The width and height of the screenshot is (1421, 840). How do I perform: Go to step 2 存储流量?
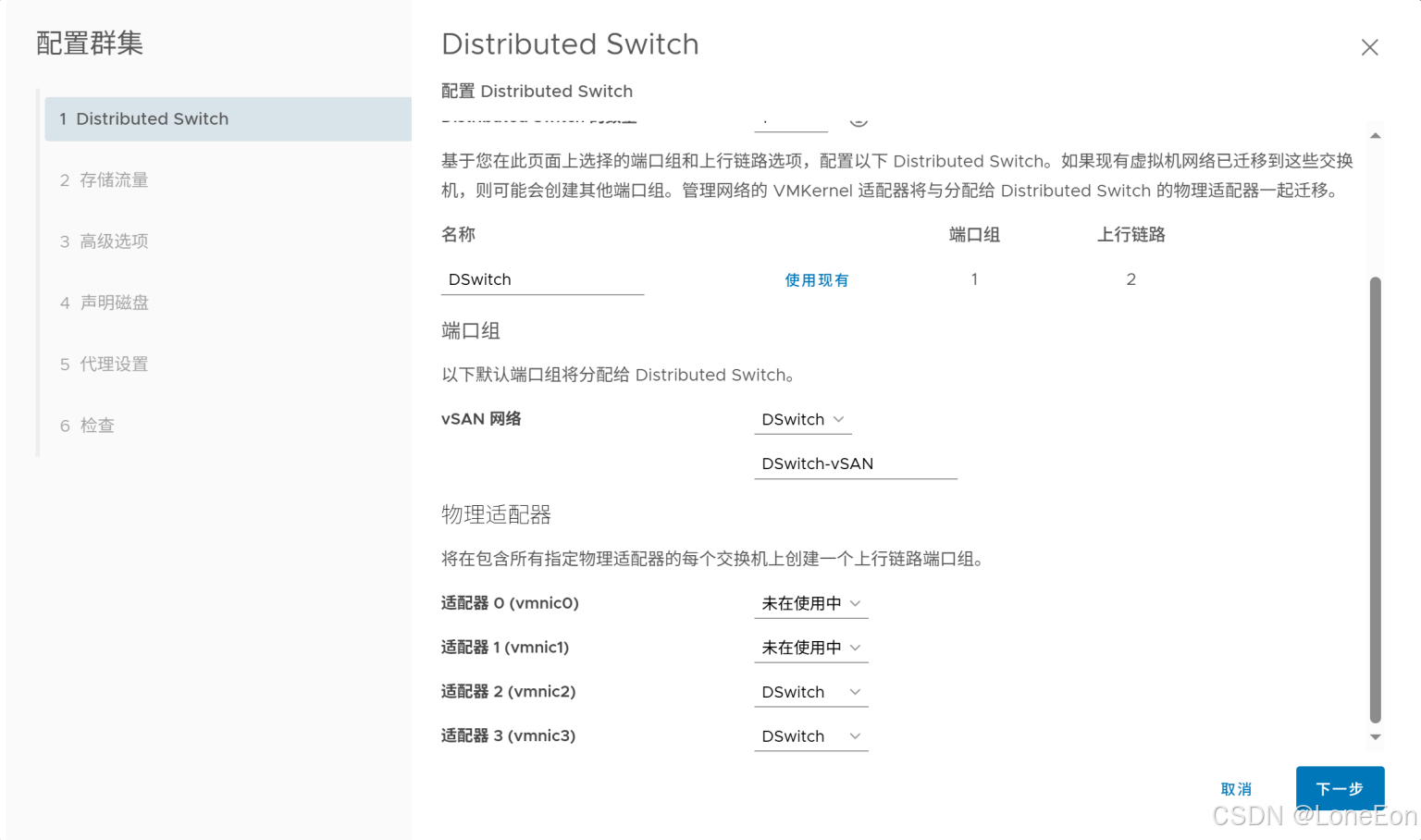click(x=104, y=179)
